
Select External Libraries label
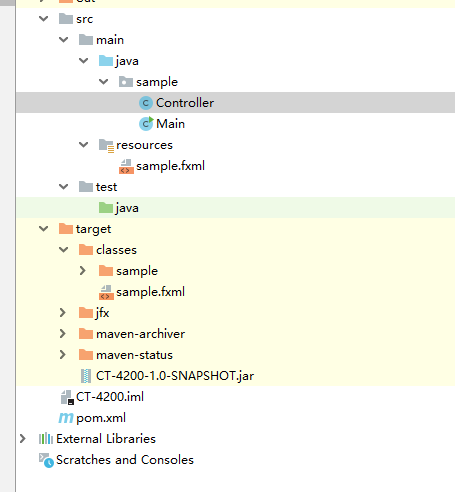pos(106,439)
